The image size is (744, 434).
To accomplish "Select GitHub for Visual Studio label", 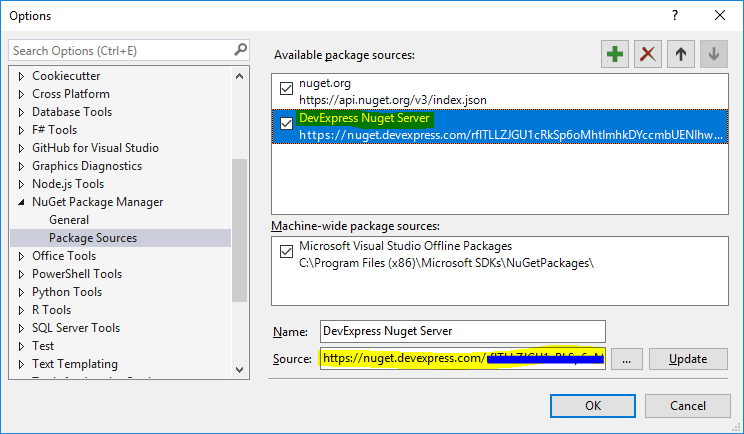I will click(x=95, y=148).
